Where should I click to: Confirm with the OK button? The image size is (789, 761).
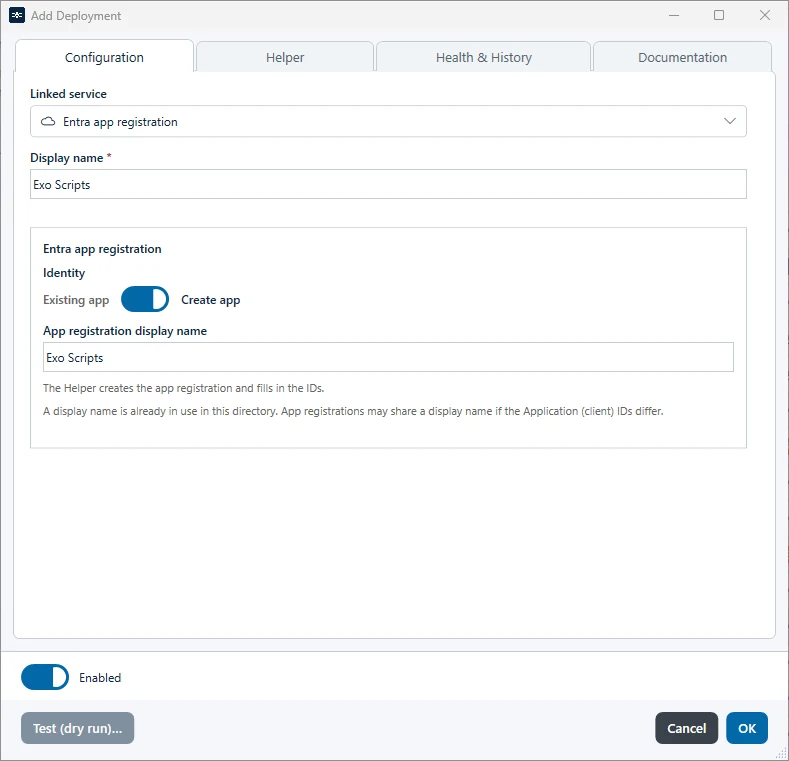click(x=747, y=728)
